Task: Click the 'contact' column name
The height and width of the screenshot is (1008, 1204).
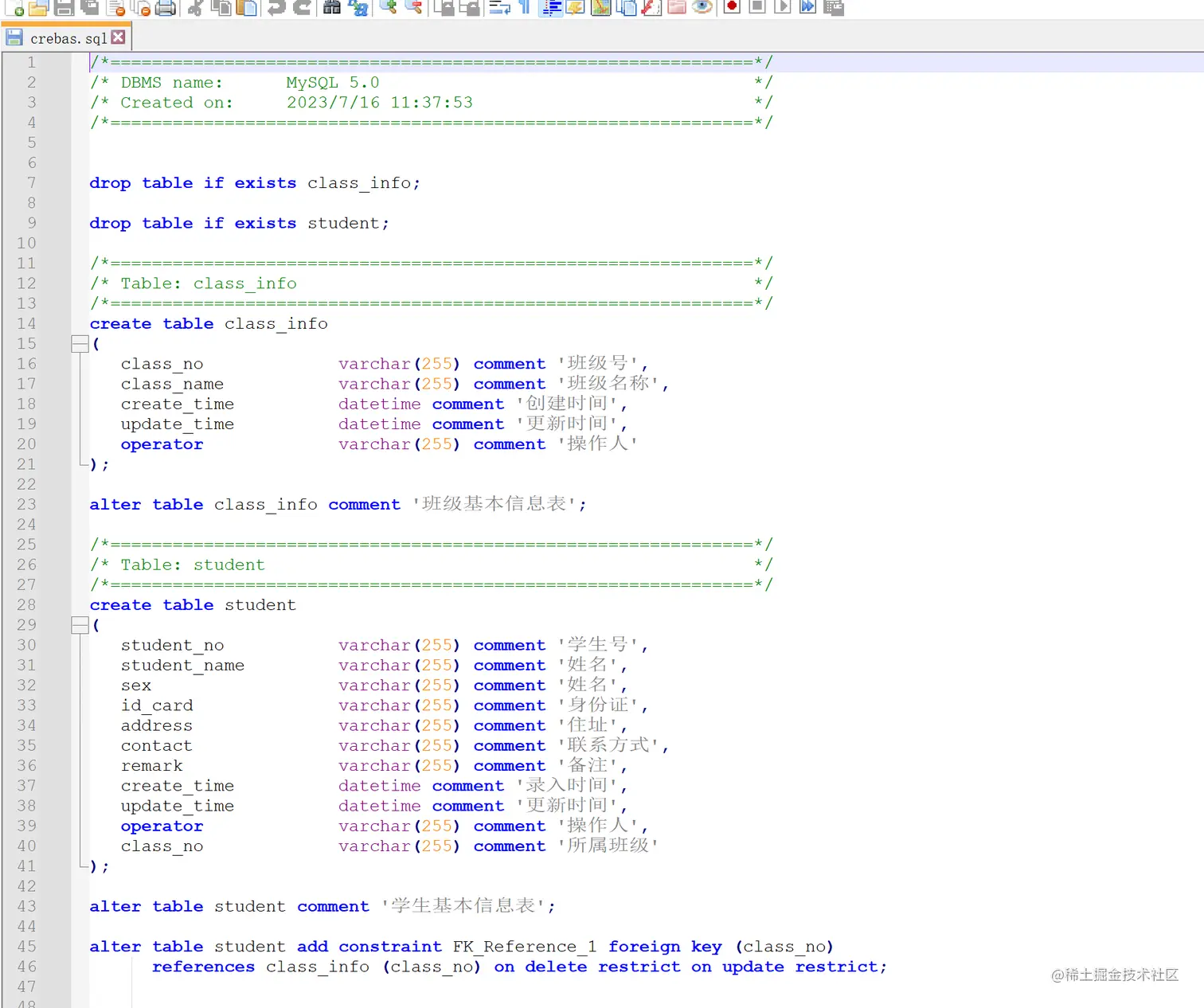Action: (157, 745)
